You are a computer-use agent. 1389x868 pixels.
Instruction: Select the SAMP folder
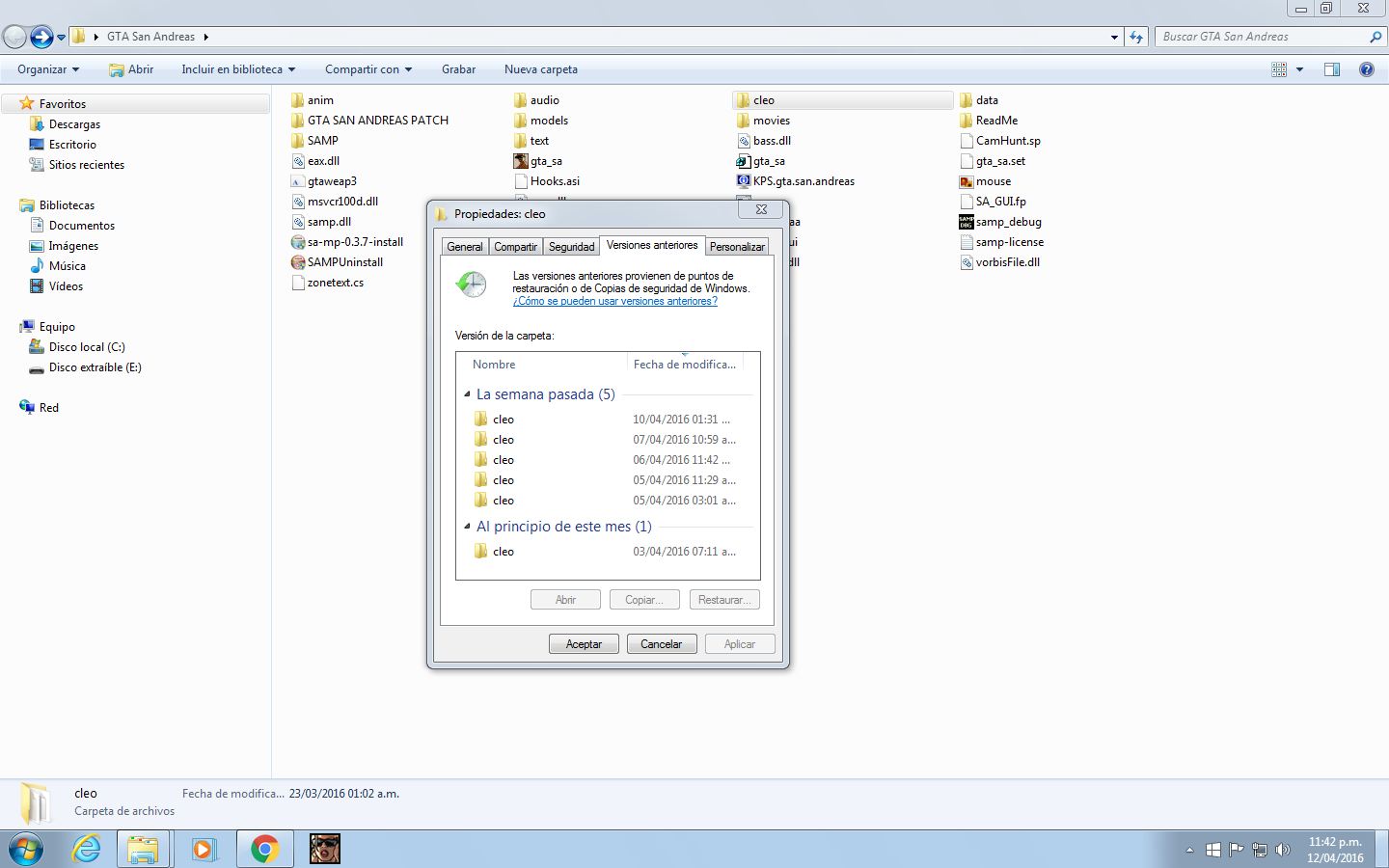click(x=315, y=141)
